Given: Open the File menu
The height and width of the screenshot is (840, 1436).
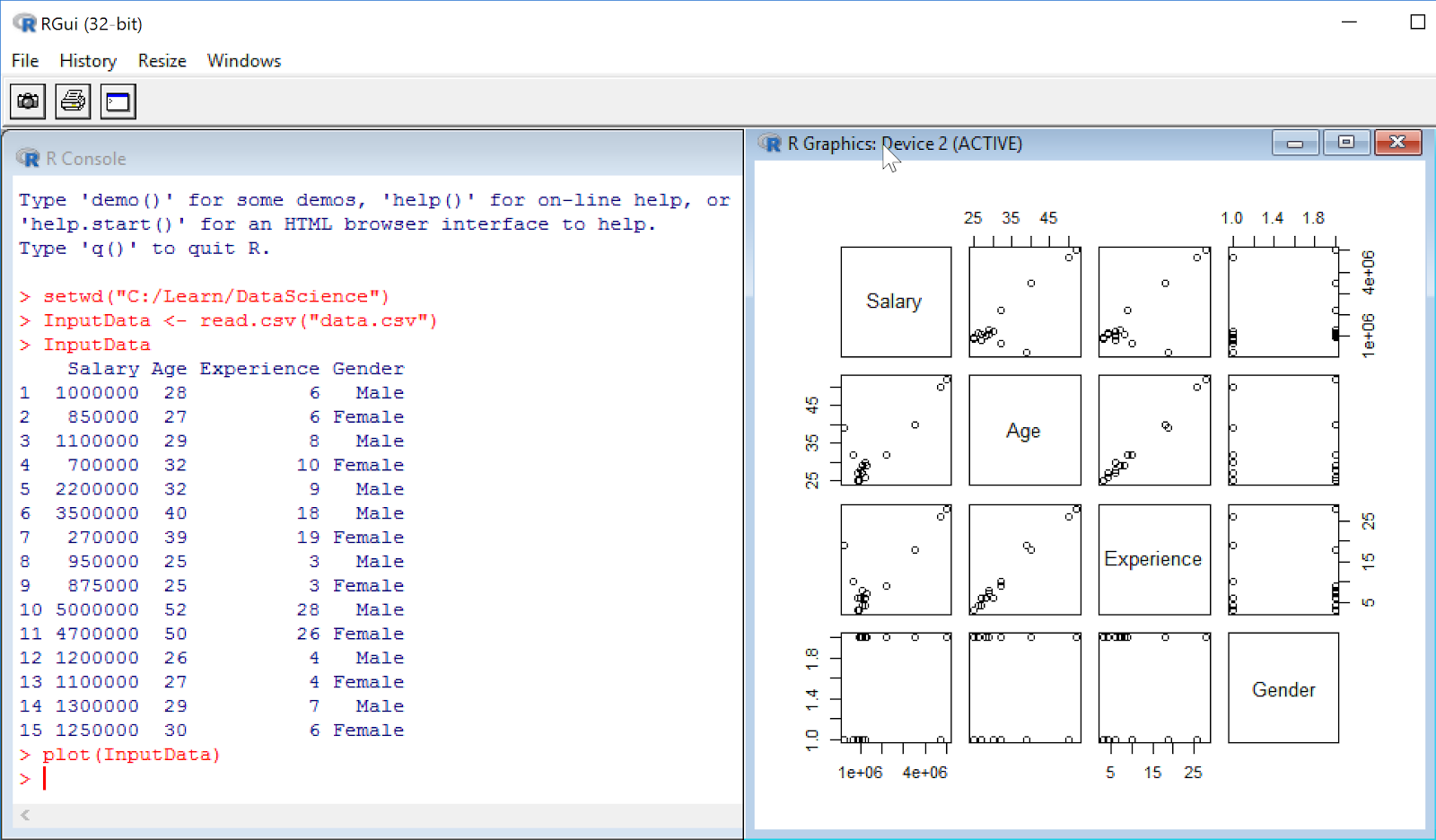Looking at the screenshot, I should point(25,61).
